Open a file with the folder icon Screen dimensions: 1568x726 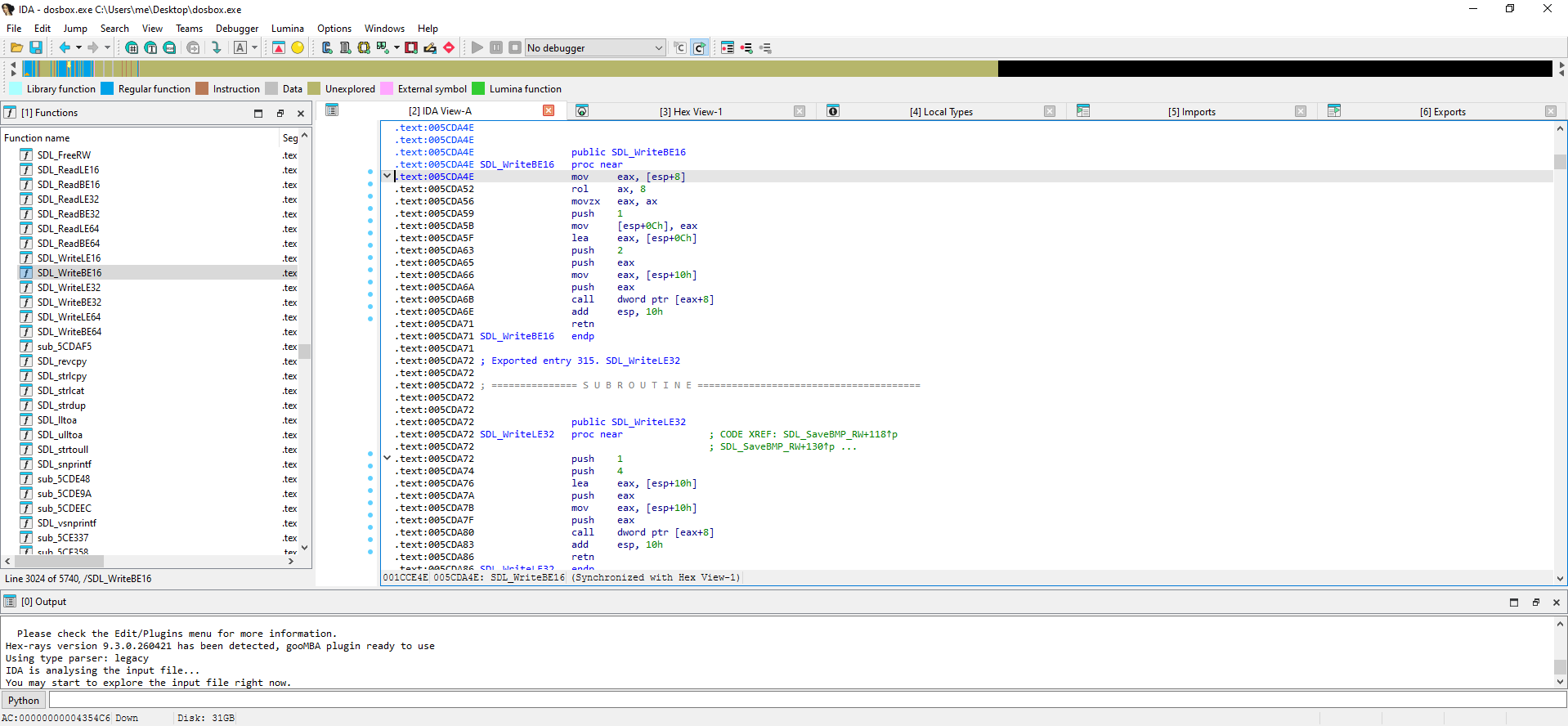click(x=16, y=47)
